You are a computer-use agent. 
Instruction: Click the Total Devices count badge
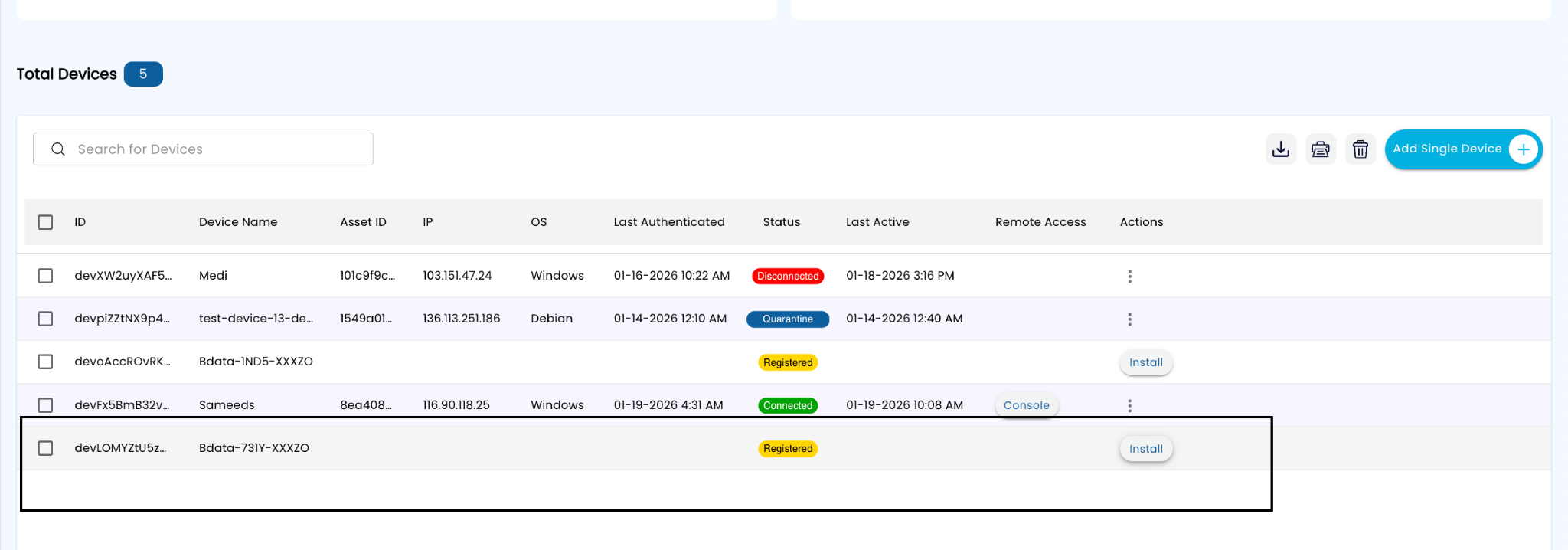point(143,74)
